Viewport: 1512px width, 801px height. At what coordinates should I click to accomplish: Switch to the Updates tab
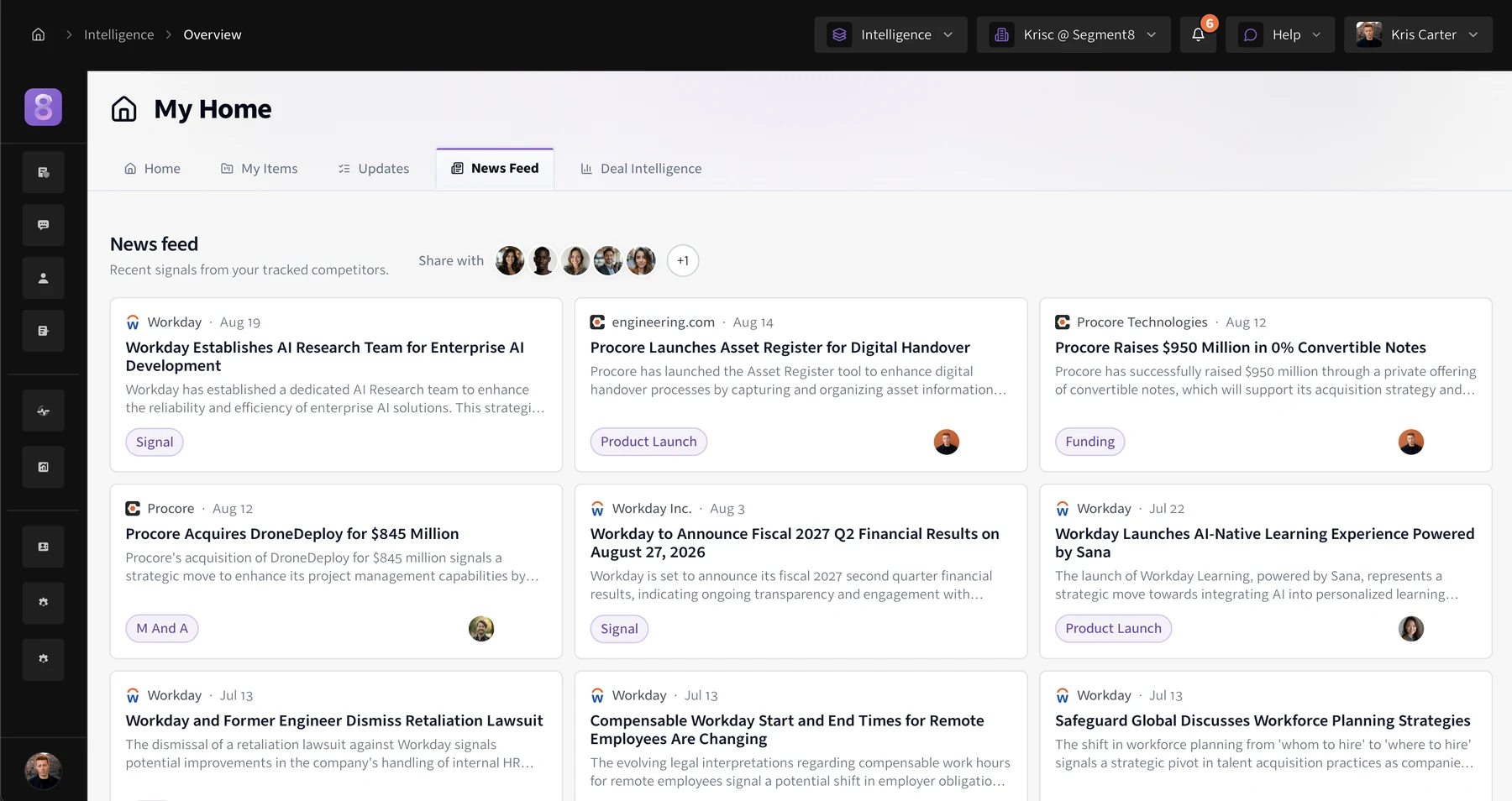click(373, 169)
